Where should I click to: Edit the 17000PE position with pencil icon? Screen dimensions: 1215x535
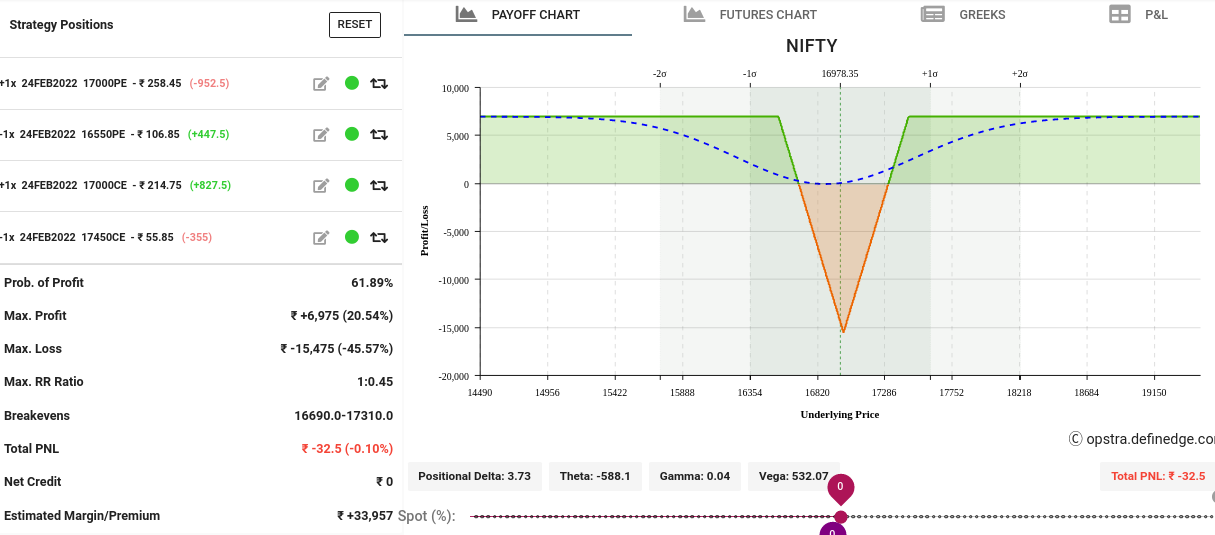(321, 84)
